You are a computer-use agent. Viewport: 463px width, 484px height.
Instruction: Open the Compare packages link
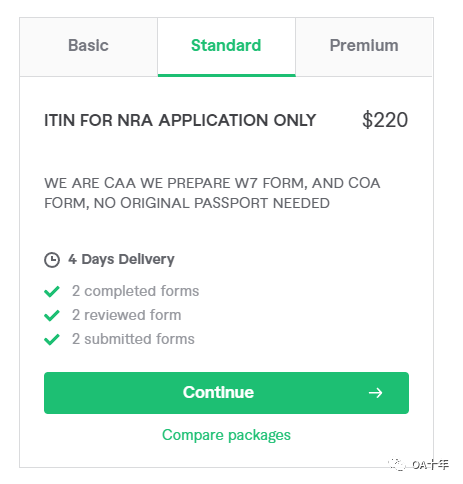(x=226, y=435)
